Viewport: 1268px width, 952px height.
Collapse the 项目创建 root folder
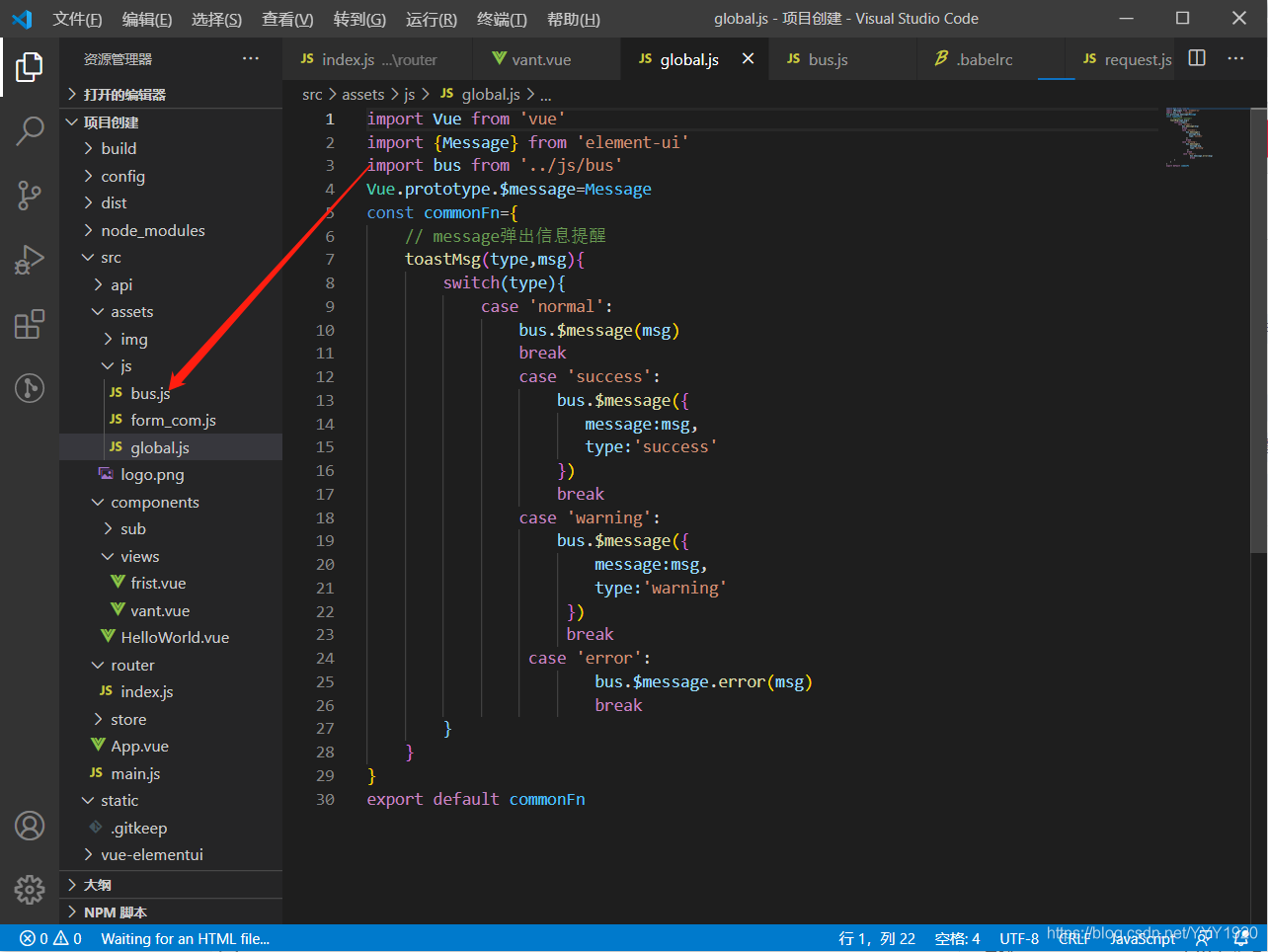pyautogui.click(x=171, y=121)
